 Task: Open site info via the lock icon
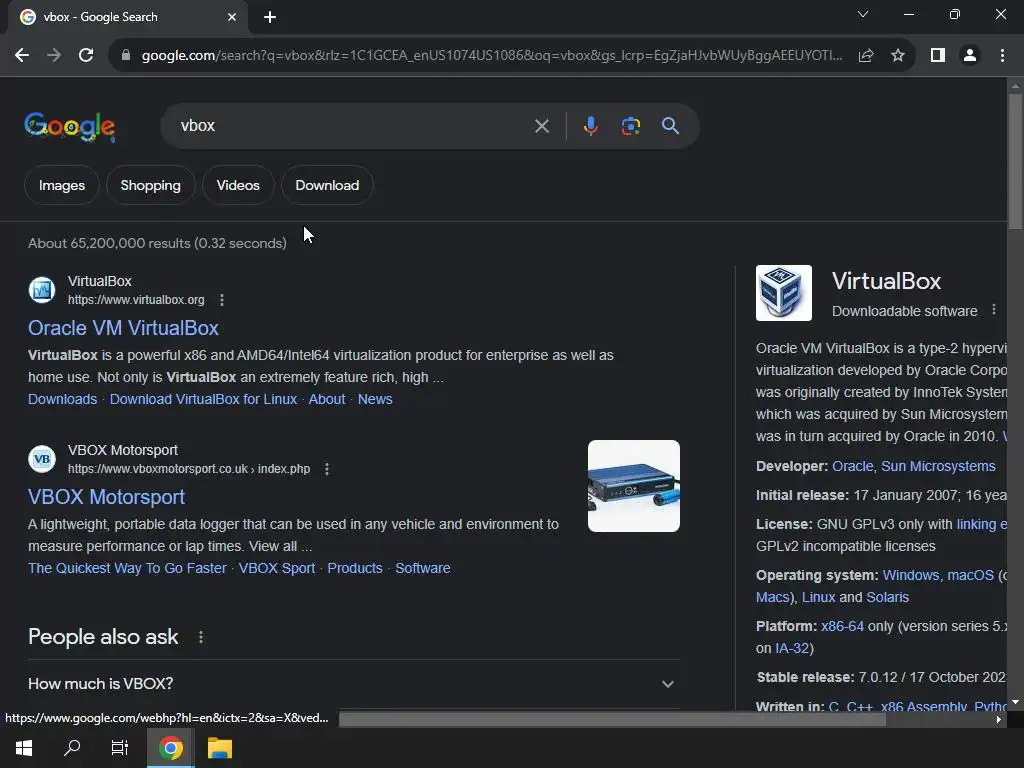[x=126, y=56]
